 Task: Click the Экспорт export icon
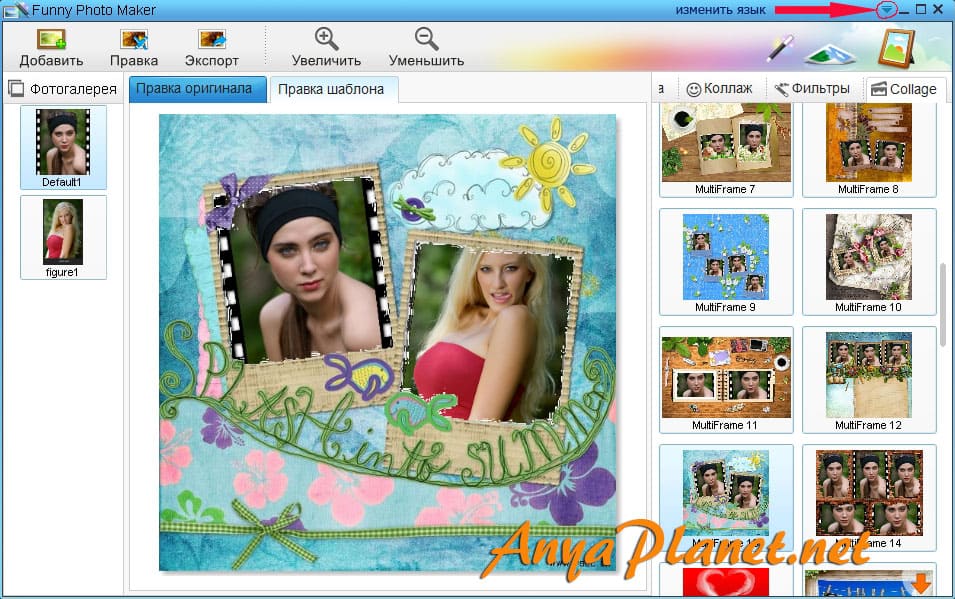[212, 40]
